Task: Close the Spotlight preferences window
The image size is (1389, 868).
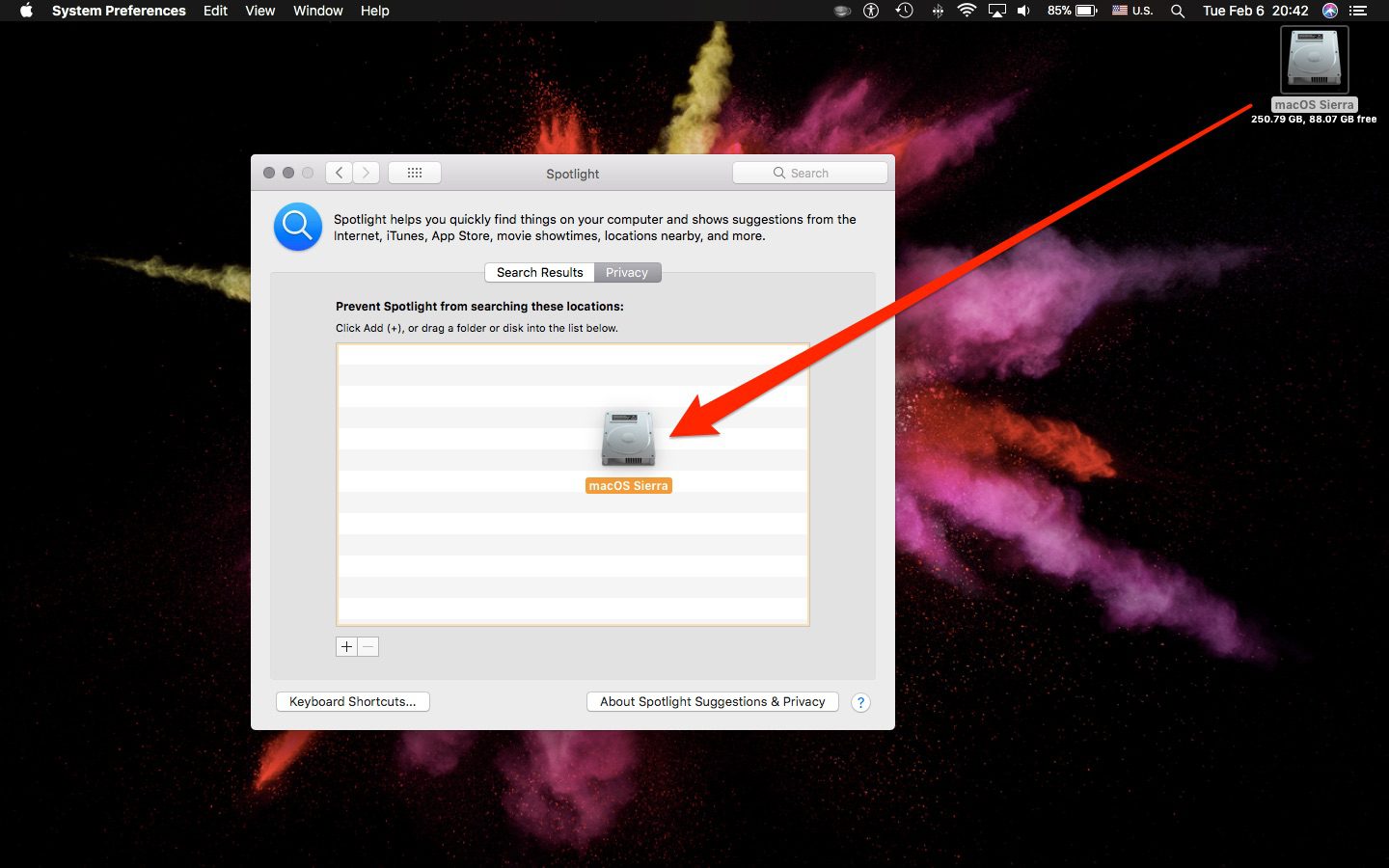Action: [x=269, y=173]
